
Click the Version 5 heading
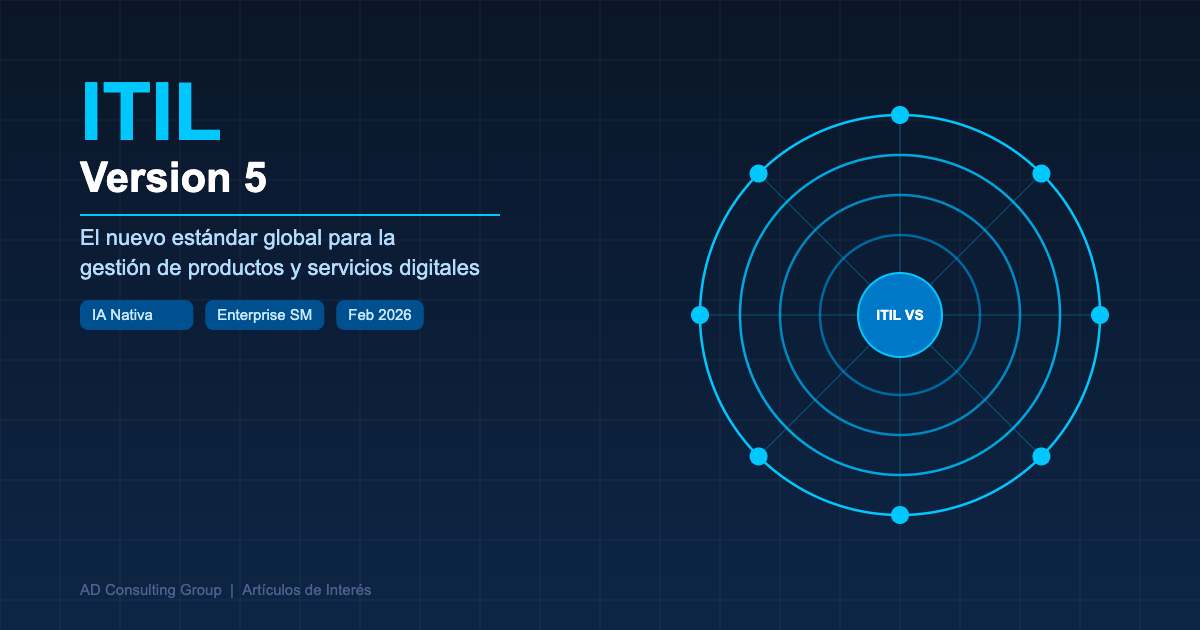[x=173, y=178]
